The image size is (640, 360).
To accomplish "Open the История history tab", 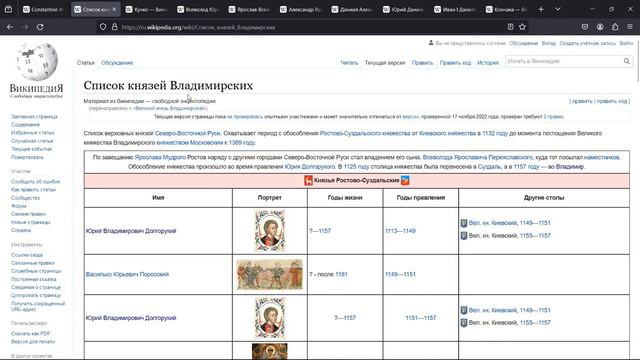I will pyautogui.click(x=488, y=63).
